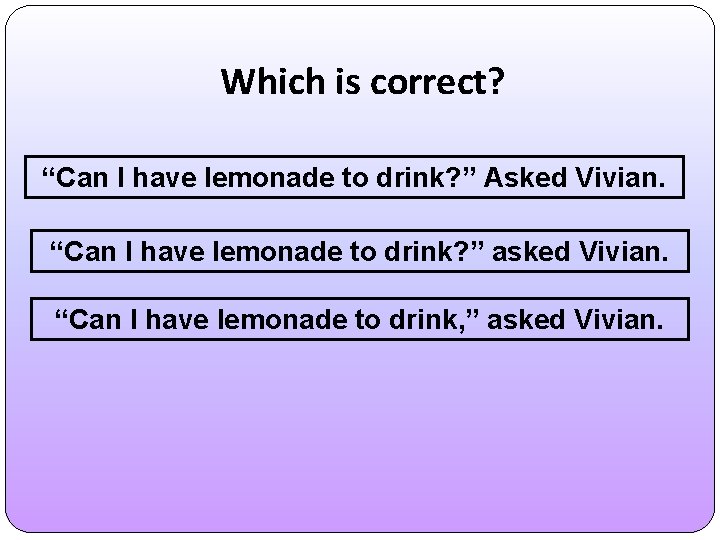This screenshot has height=540, width=720.
Task: Click the word "lemonade" in the first answer box
Action: (x=250, y=177)
